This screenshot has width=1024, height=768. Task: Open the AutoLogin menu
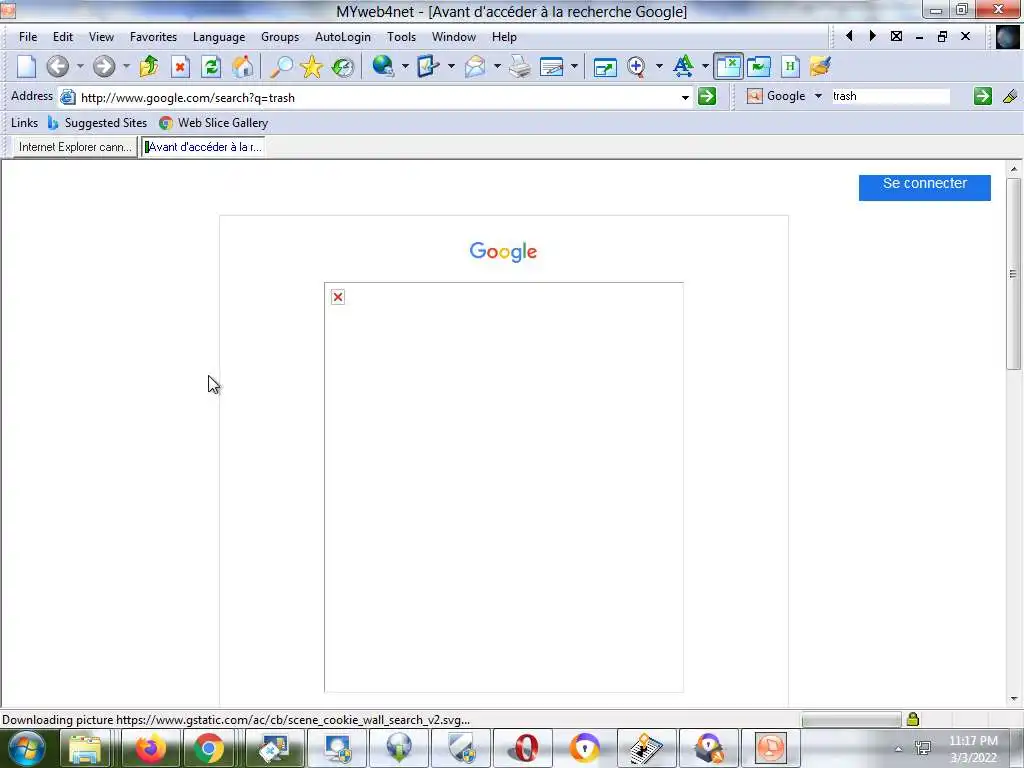click(x=343, y=37)
